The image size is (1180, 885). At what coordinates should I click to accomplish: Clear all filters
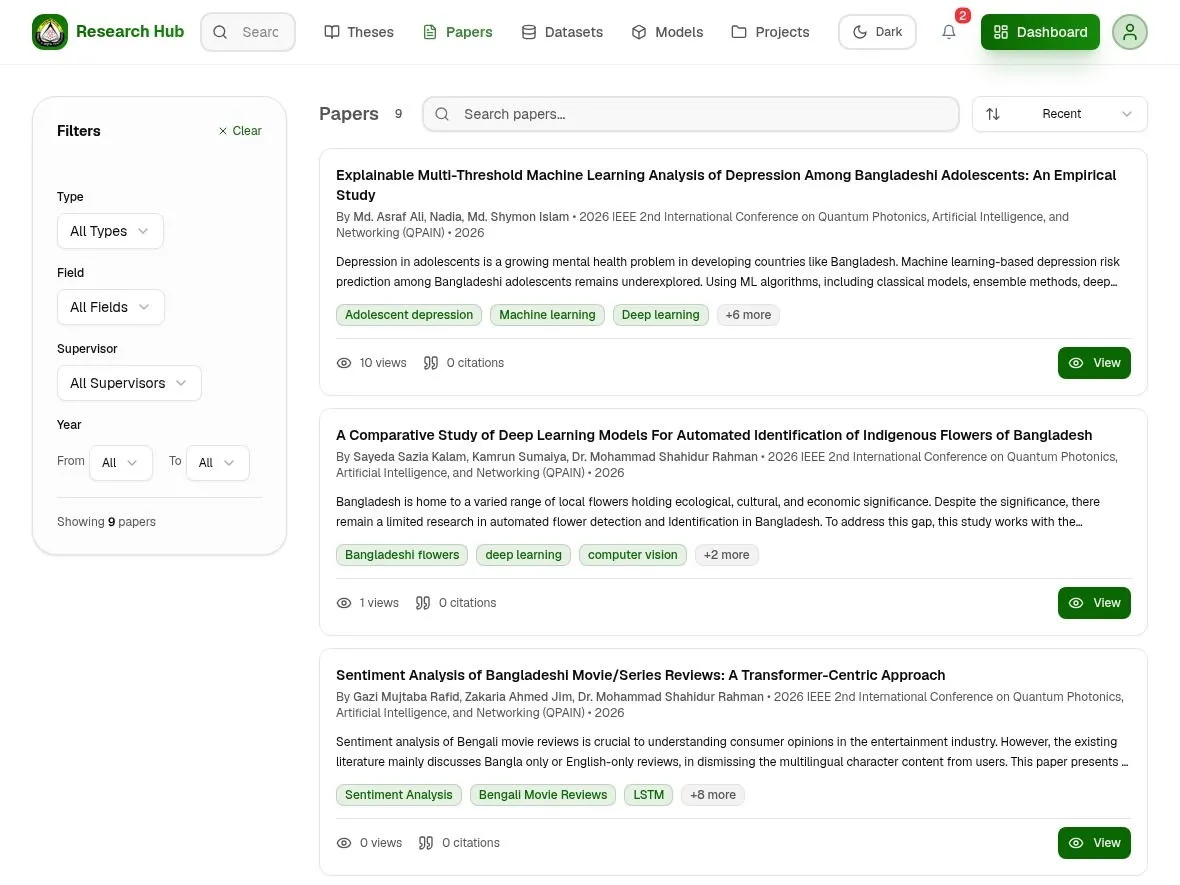pyautogui.click(x=240, y=131)
